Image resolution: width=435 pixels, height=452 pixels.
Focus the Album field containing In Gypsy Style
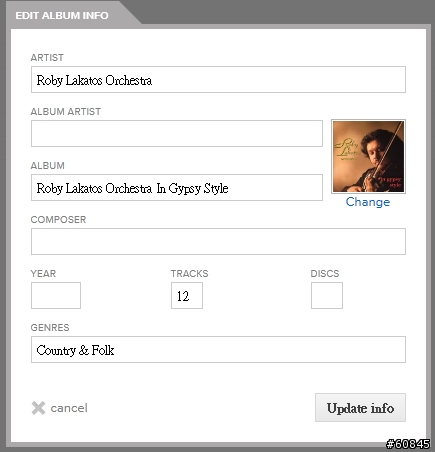[x=177, y=188]
